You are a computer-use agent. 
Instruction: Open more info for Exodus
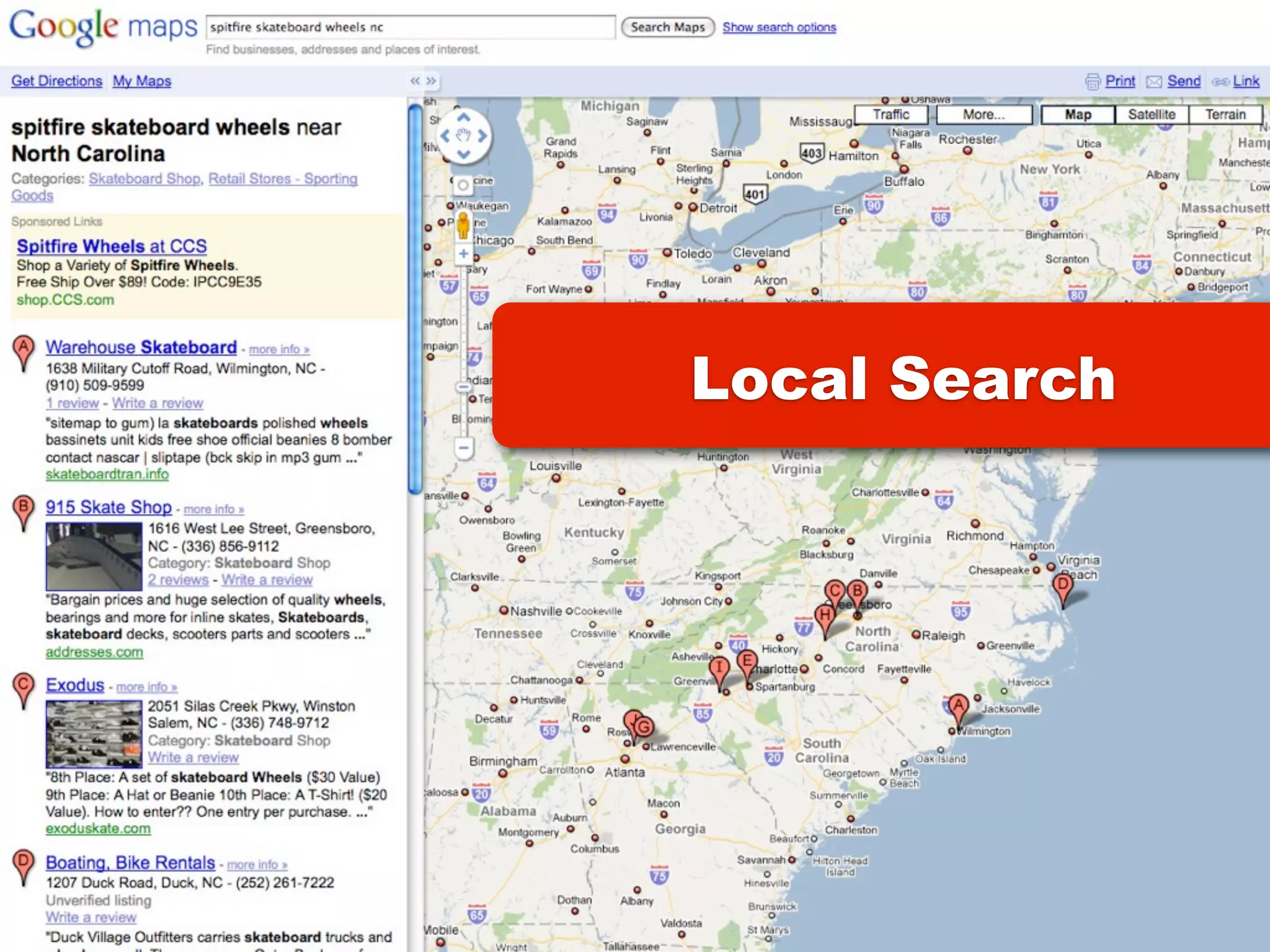[x=147, y=687]
